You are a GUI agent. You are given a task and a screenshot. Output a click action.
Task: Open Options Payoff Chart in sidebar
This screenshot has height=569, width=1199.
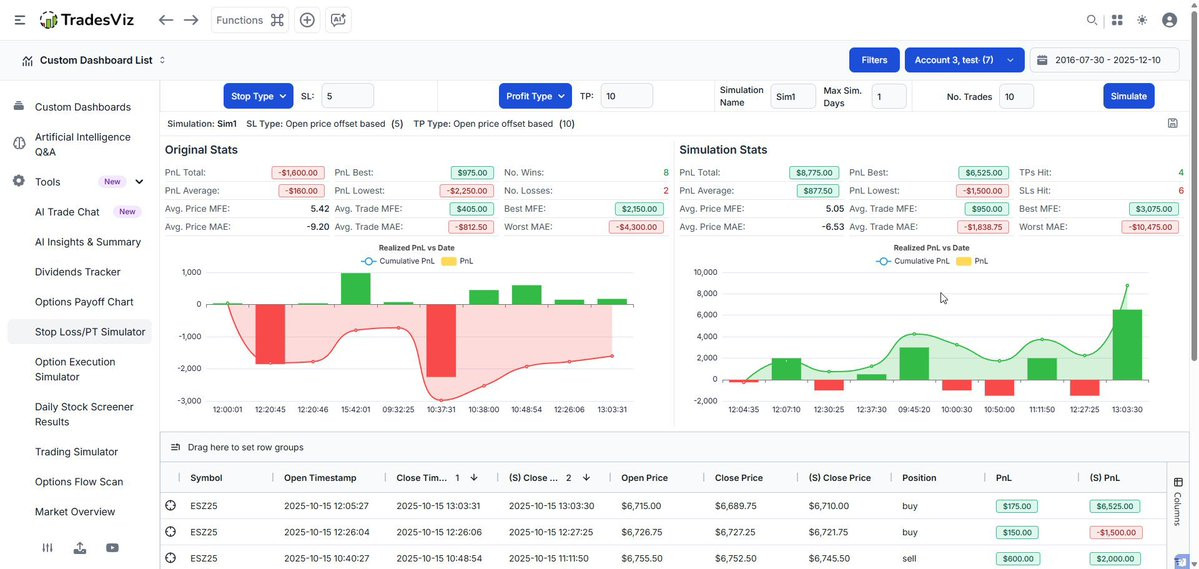point(84,302)
